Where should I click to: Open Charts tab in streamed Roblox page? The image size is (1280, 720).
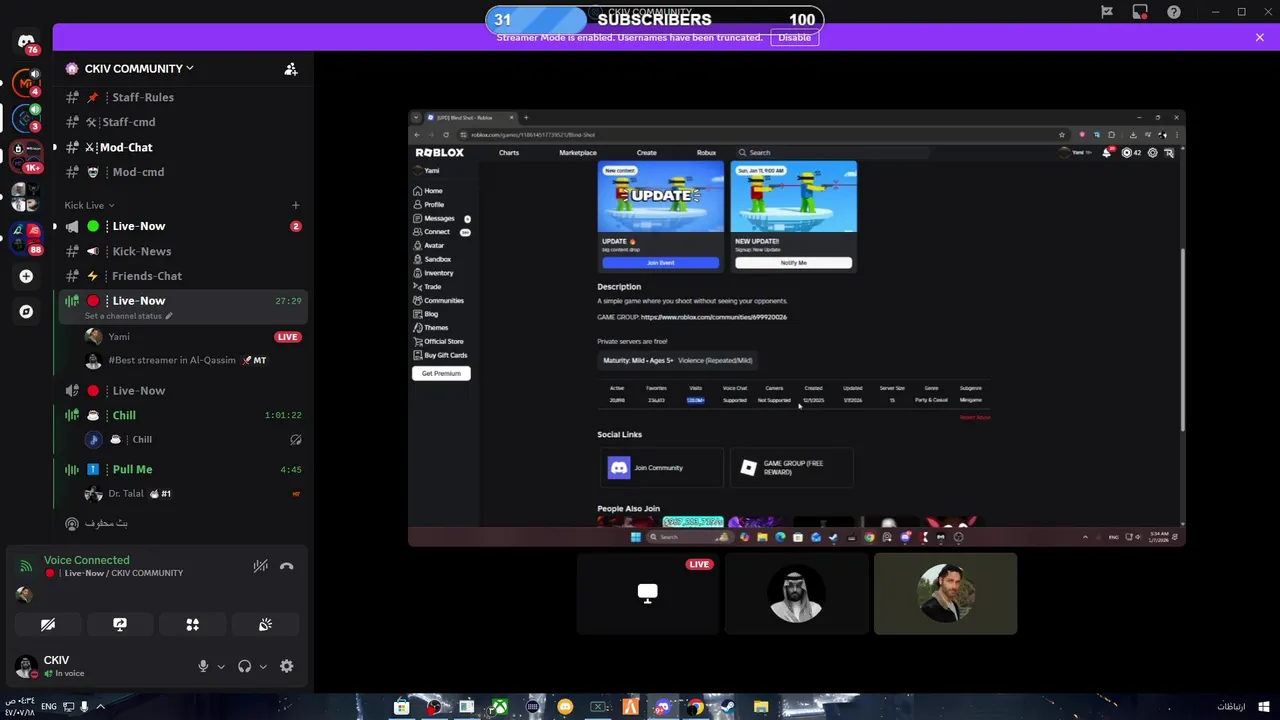coord(509,153)
